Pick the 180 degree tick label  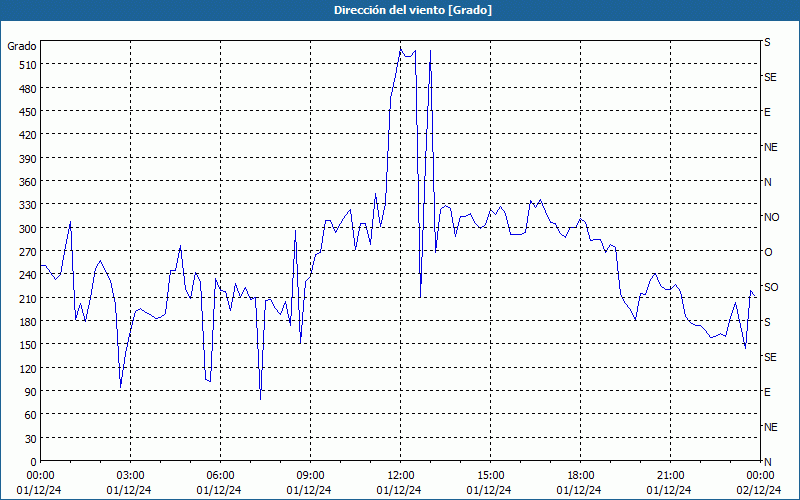pyautogui.click(x=27, y=322)
